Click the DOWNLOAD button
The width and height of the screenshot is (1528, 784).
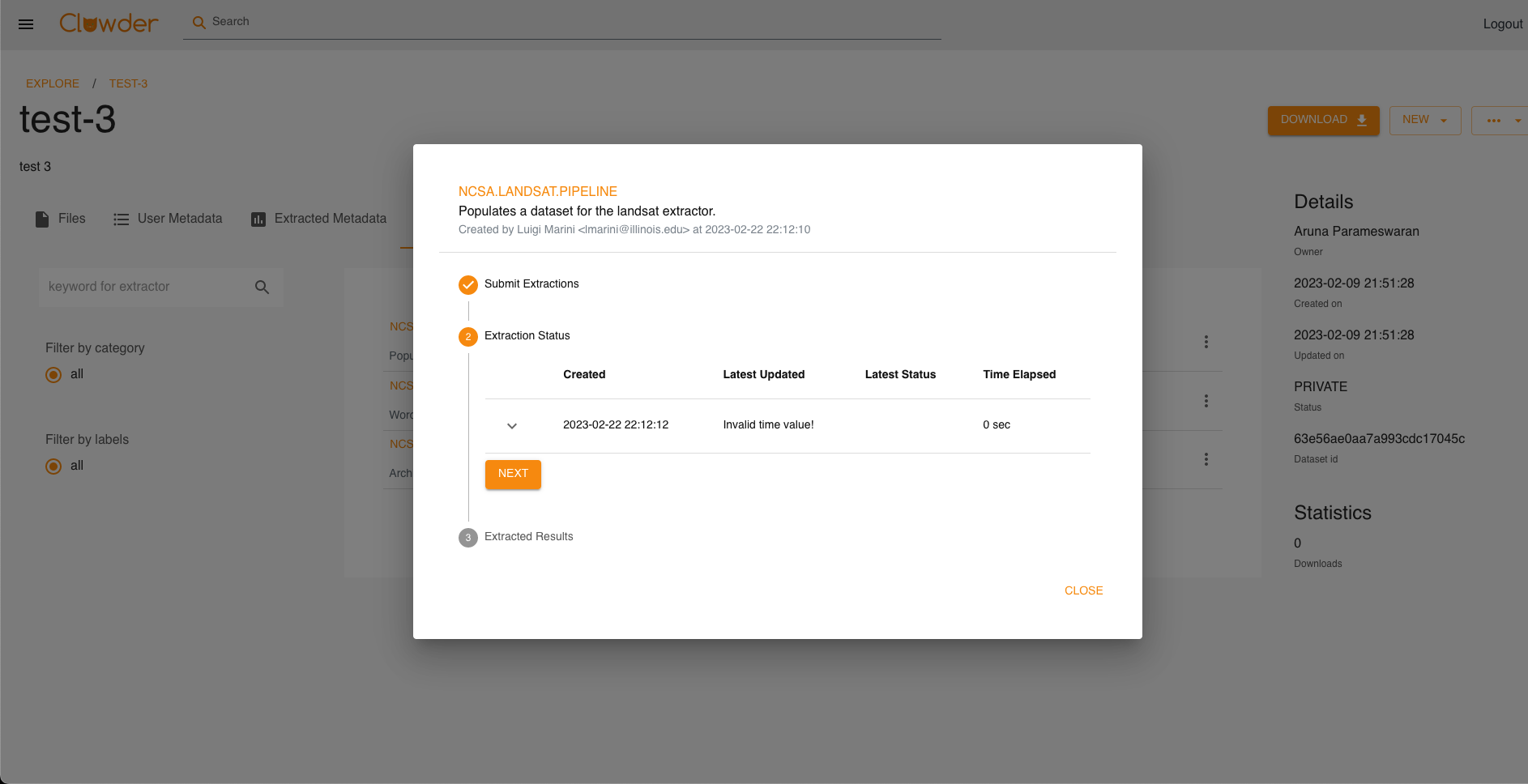(x=1324, y=120)
